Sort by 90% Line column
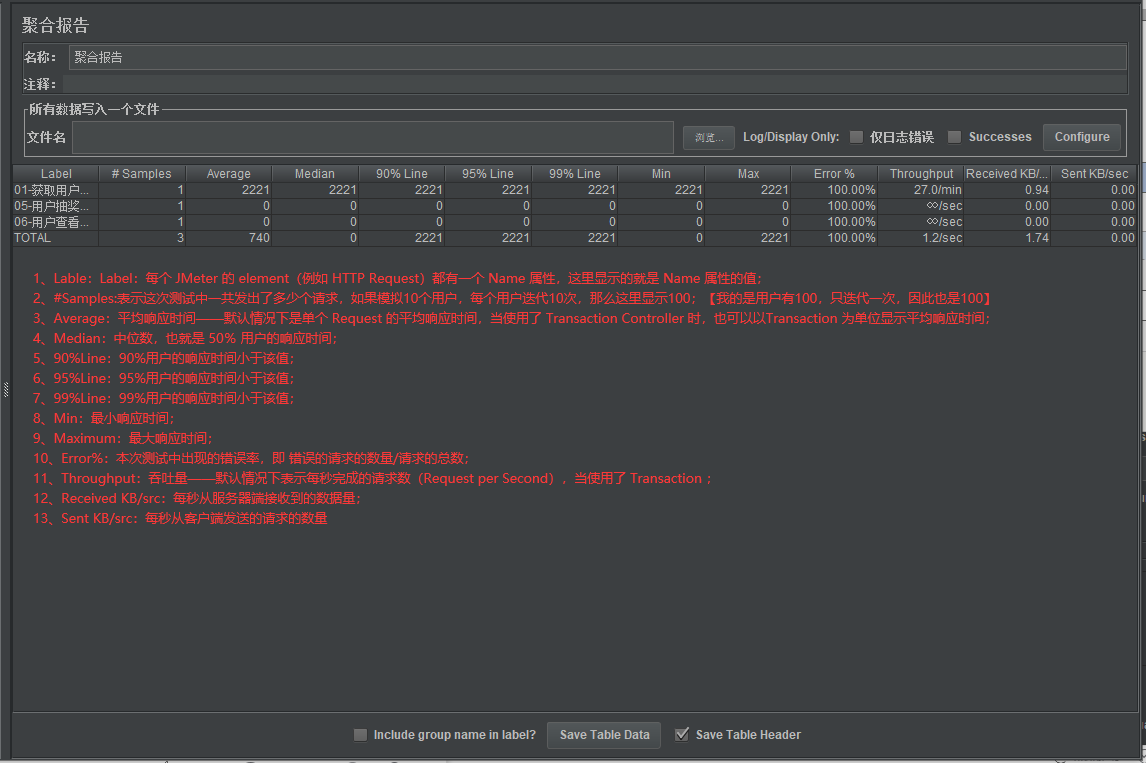Viewport: 1146px width, 763px height. point(402,174)
